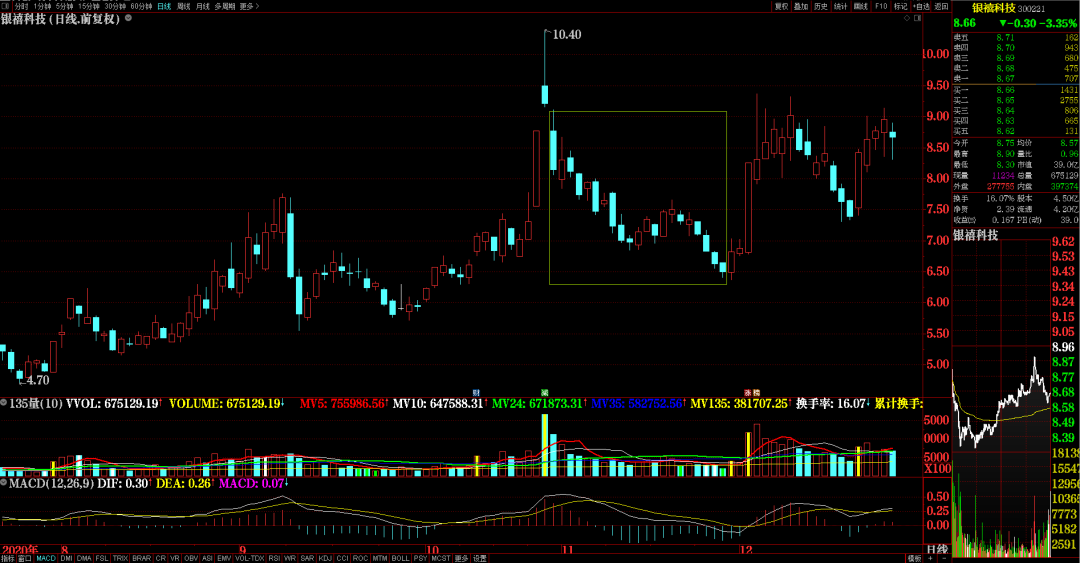Screen dimensions: 1080x563
Task: Select the FSL indicator tab
Action: tap(102, 558)
